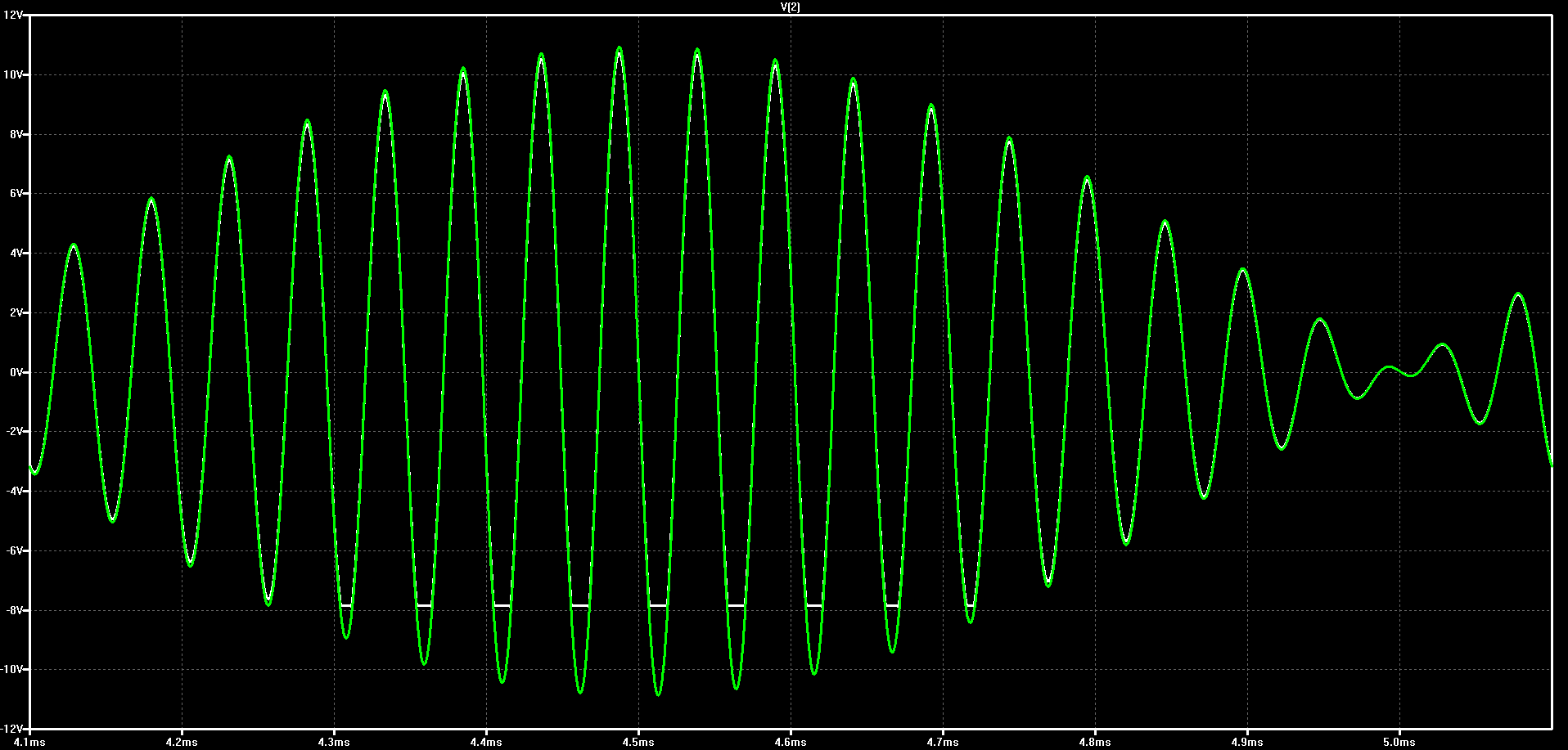This screenshot has height=750, width=1568.
Task: Pick the 5.0ms time axis label
Action: pyautogui.click(x=1399, y=743)
